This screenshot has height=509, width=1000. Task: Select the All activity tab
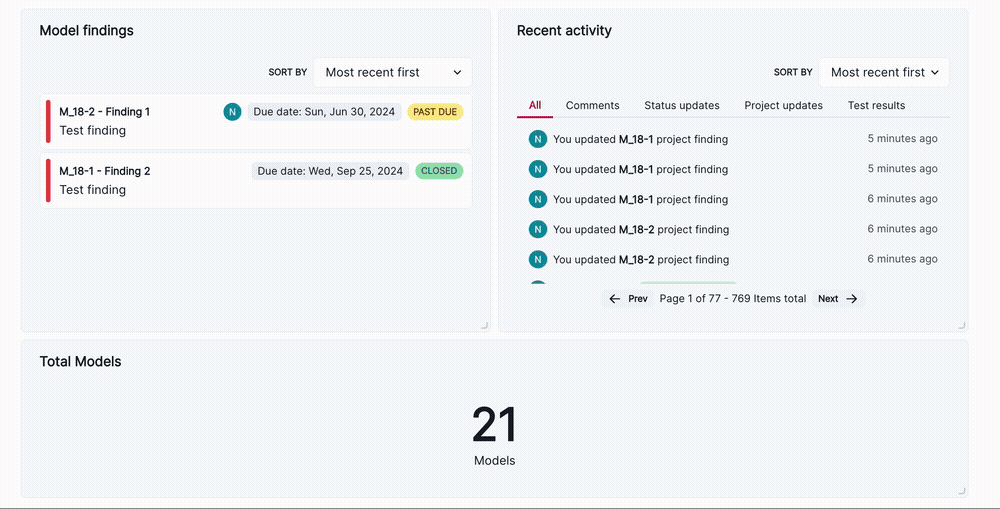[535, 106]
